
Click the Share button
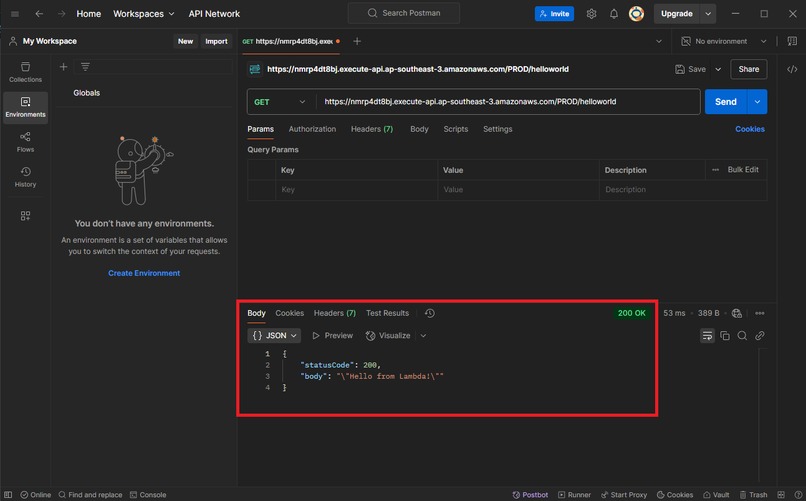coord(748,69)
